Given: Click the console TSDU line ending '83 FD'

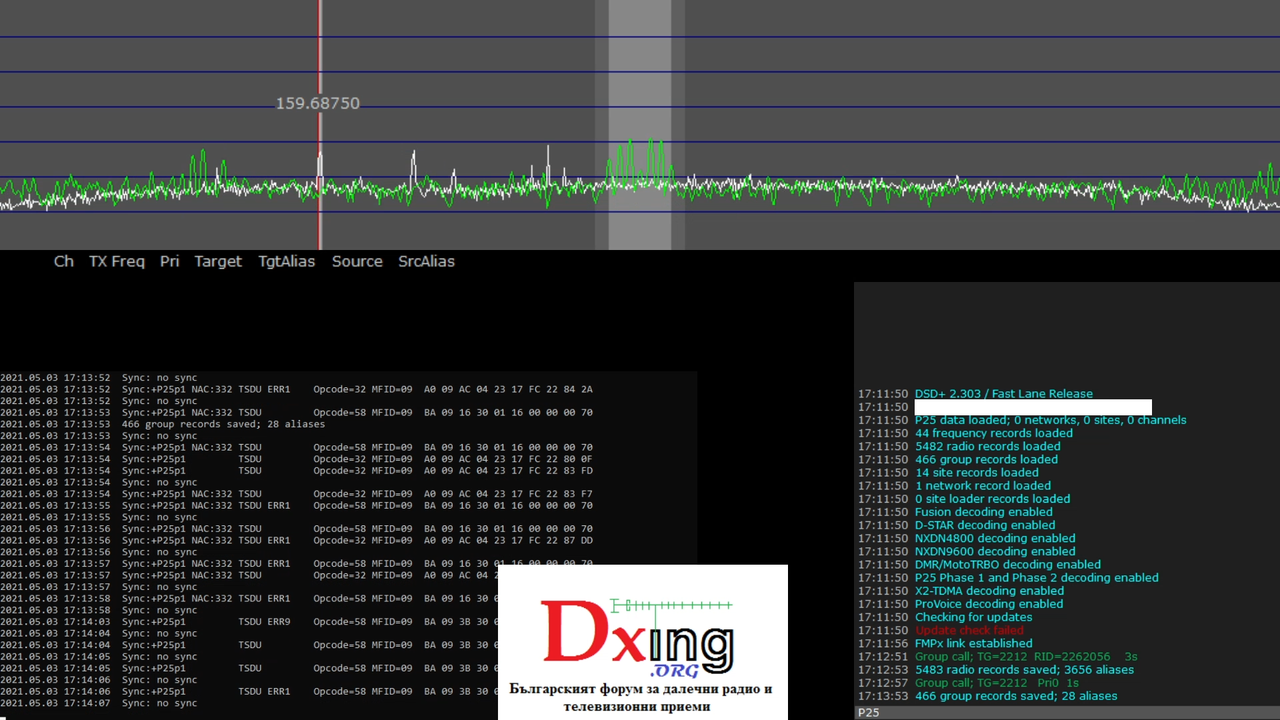Looking at the screenshot, I should 296,470.
